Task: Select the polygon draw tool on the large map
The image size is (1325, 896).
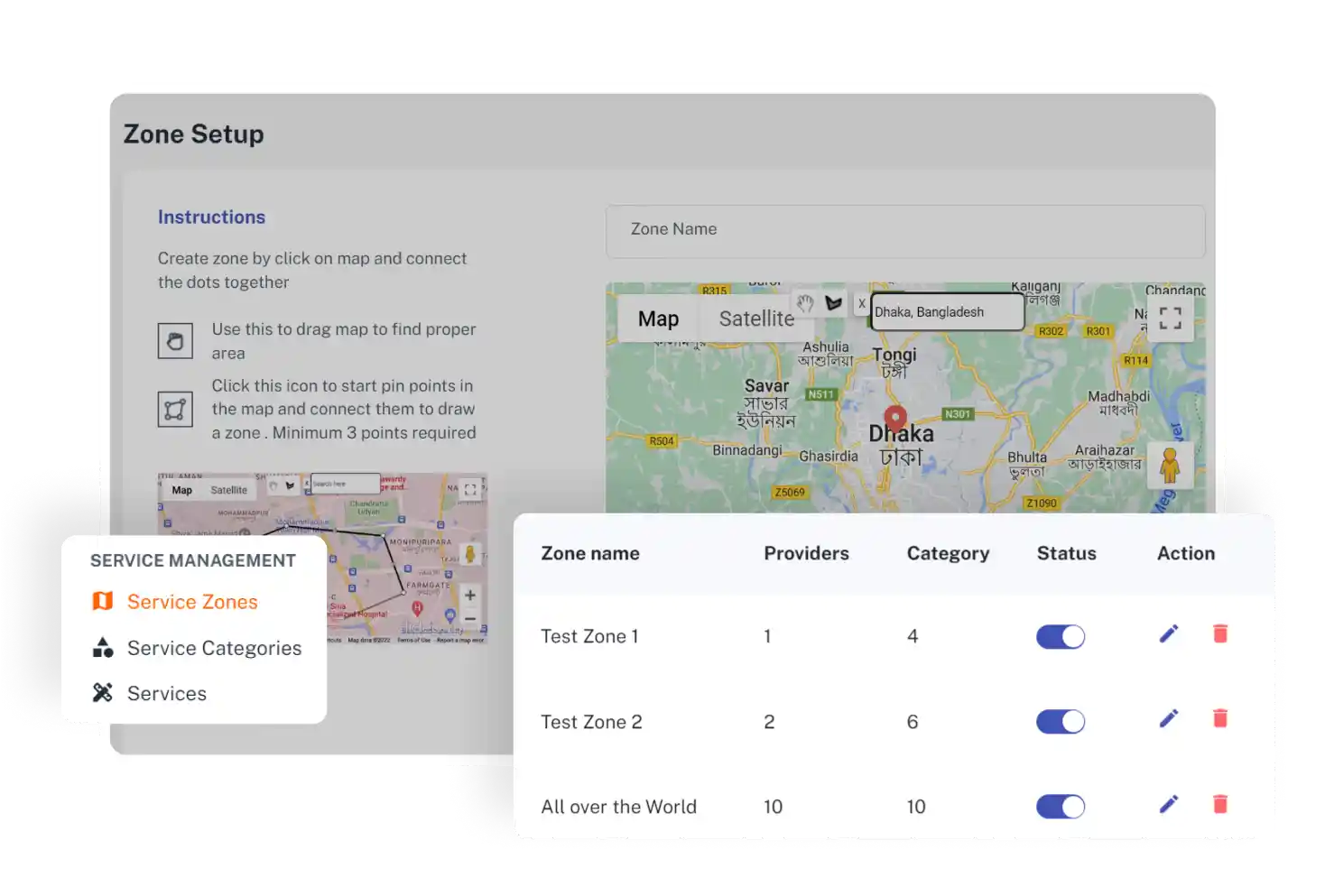Action: tap(833, 304)
